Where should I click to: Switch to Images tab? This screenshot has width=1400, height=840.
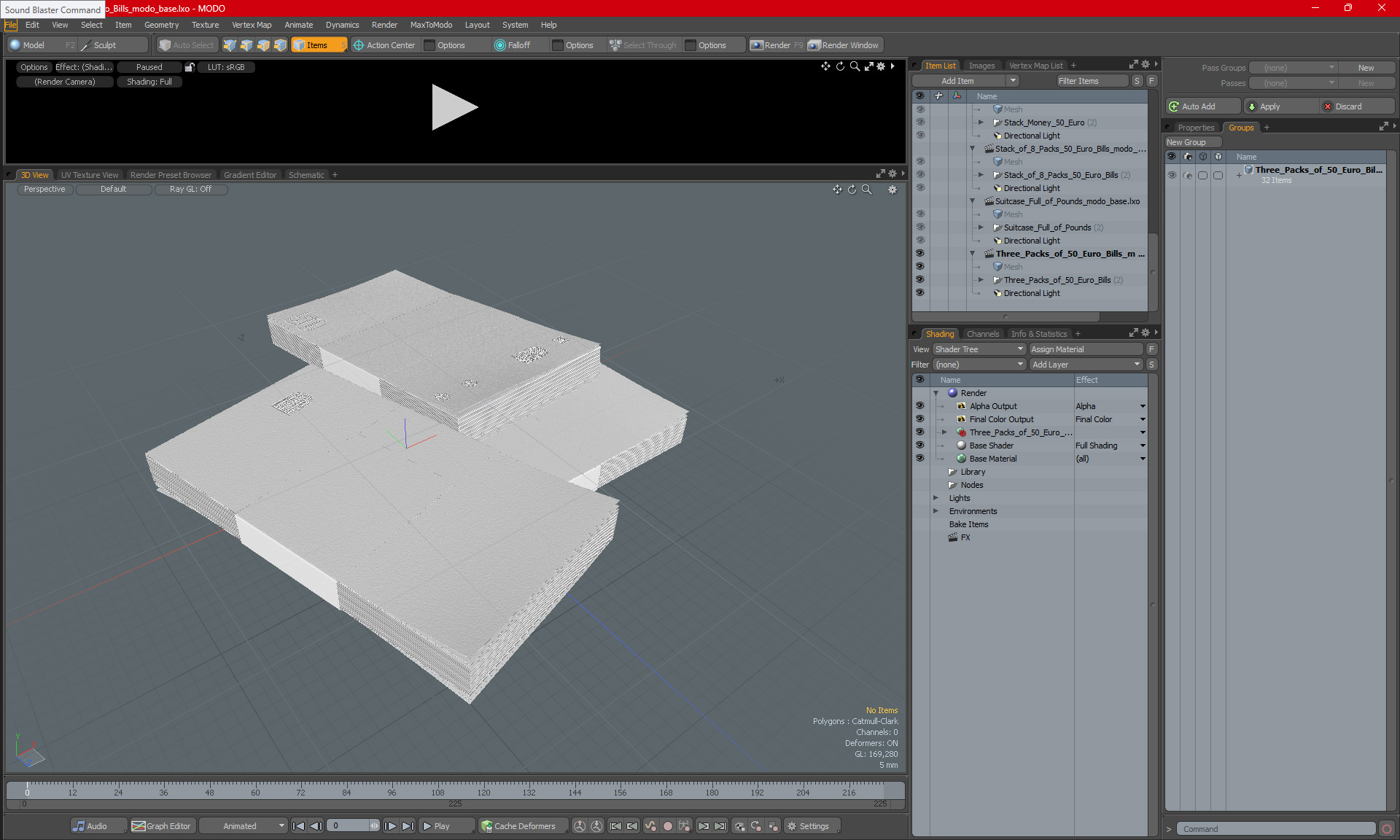tap(981, 66)
